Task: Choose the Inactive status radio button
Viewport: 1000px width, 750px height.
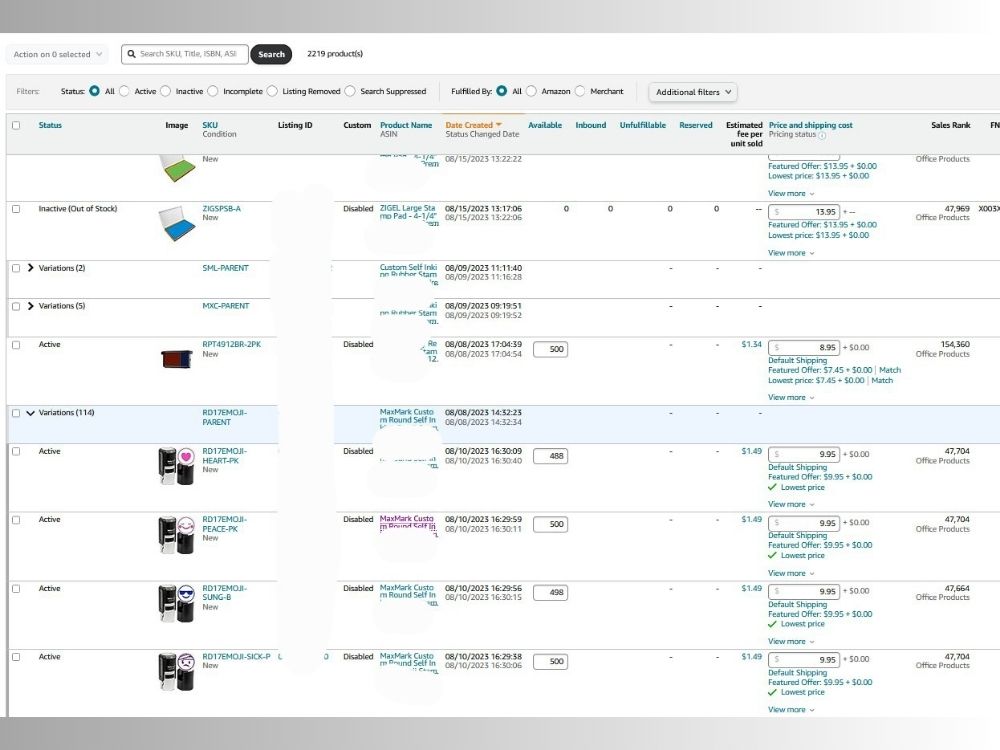Action: (x=166, y=91)
